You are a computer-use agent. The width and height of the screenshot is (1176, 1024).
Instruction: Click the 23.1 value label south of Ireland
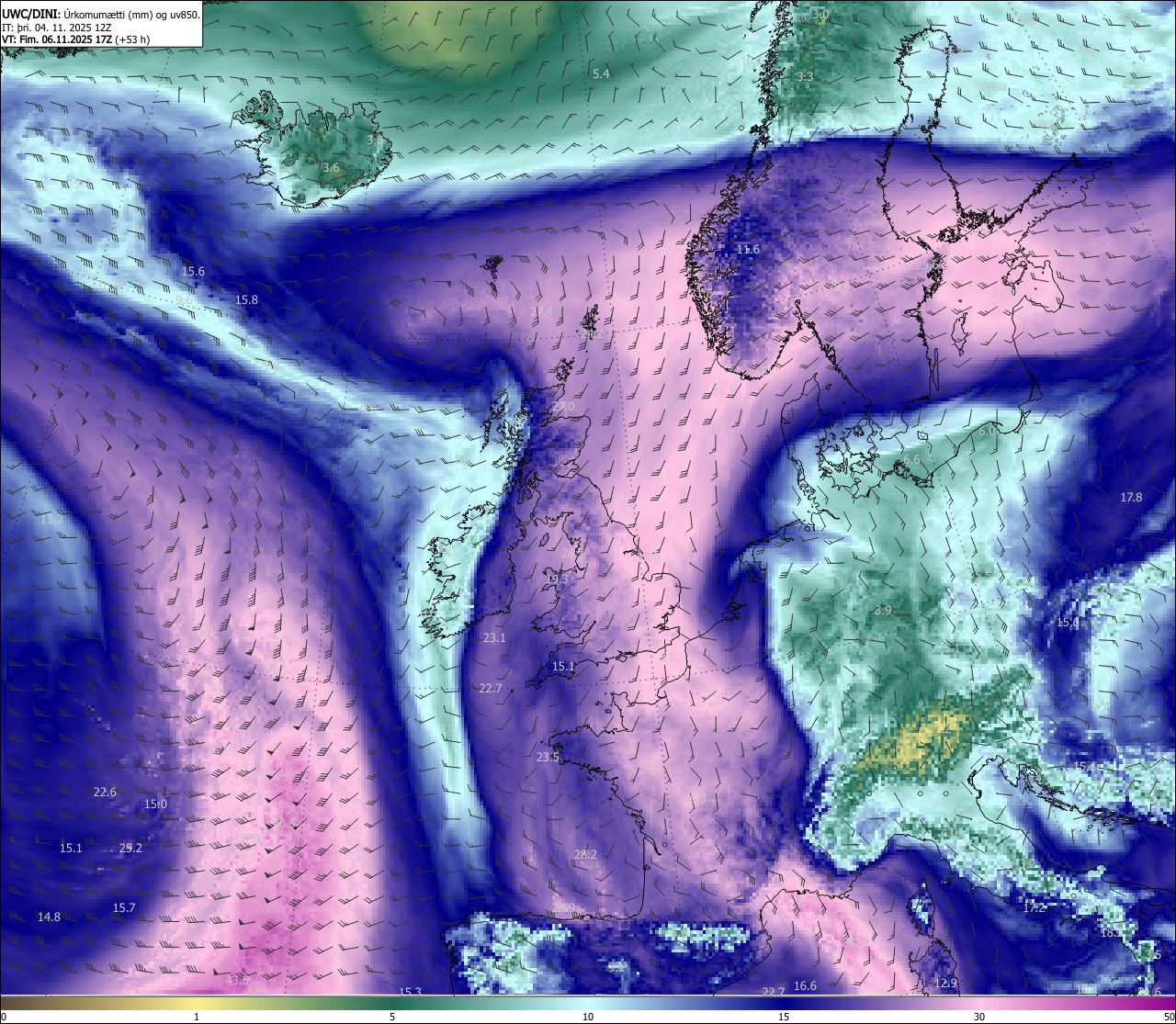point(494,637)
